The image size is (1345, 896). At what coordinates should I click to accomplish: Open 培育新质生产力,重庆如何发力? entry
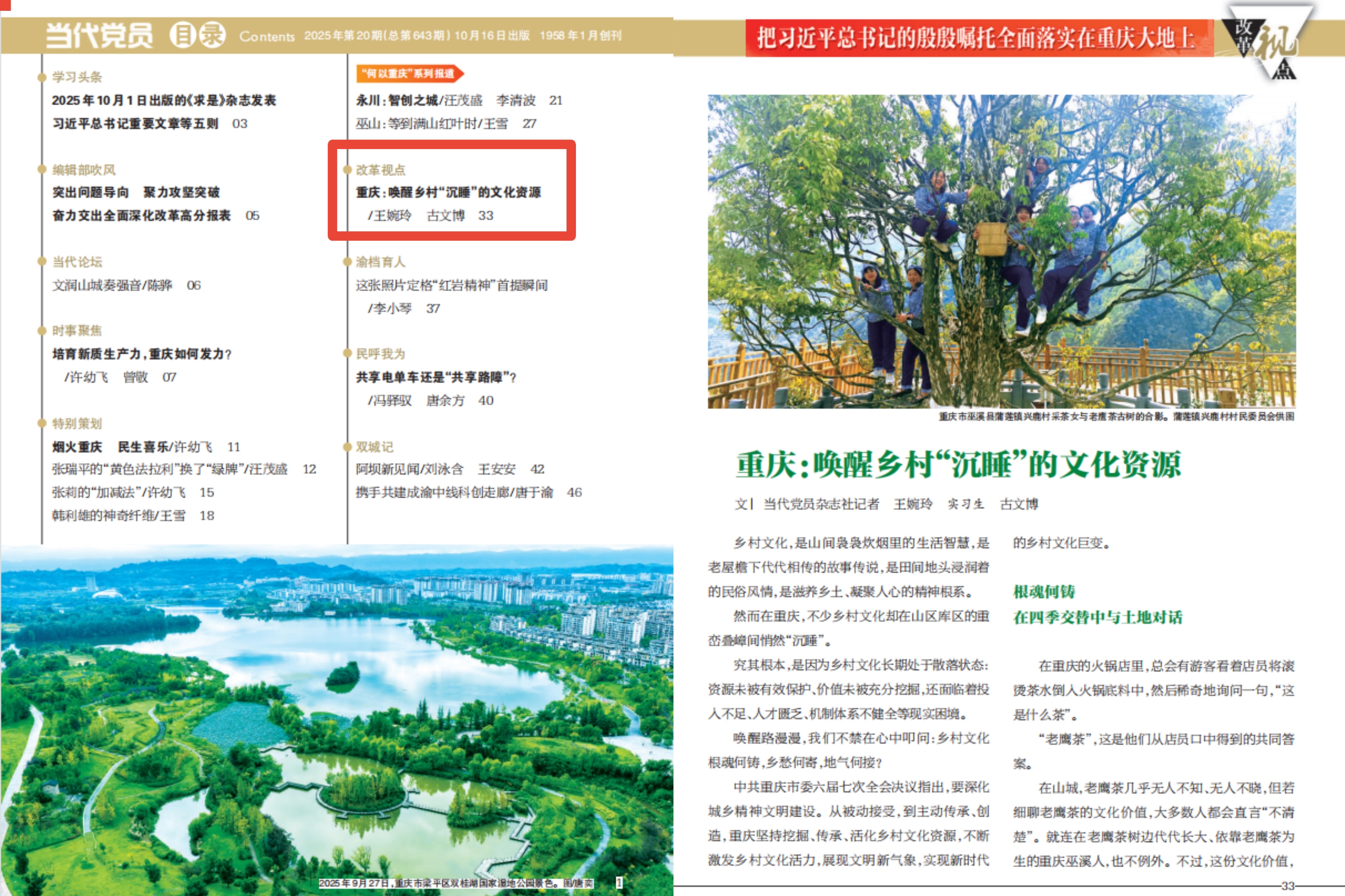tap(142, 354)
